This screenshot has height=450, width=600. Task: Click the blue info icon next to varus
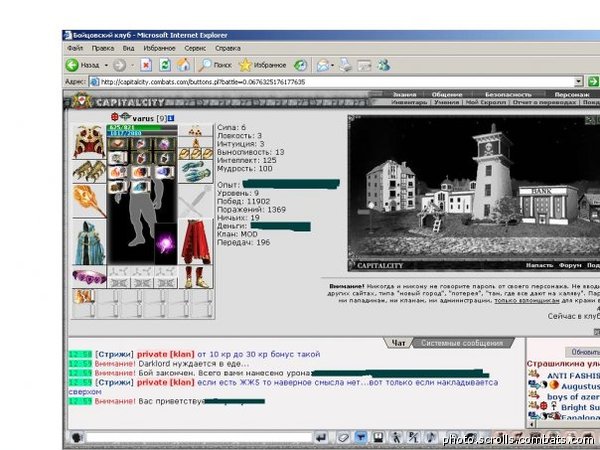pyautogui.click(x=171, y=118)
